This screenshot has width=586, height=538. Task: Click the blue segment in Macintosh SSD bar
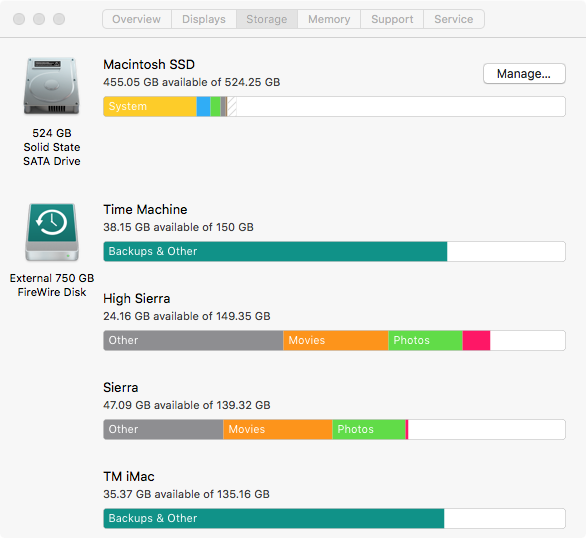(203, 106)
